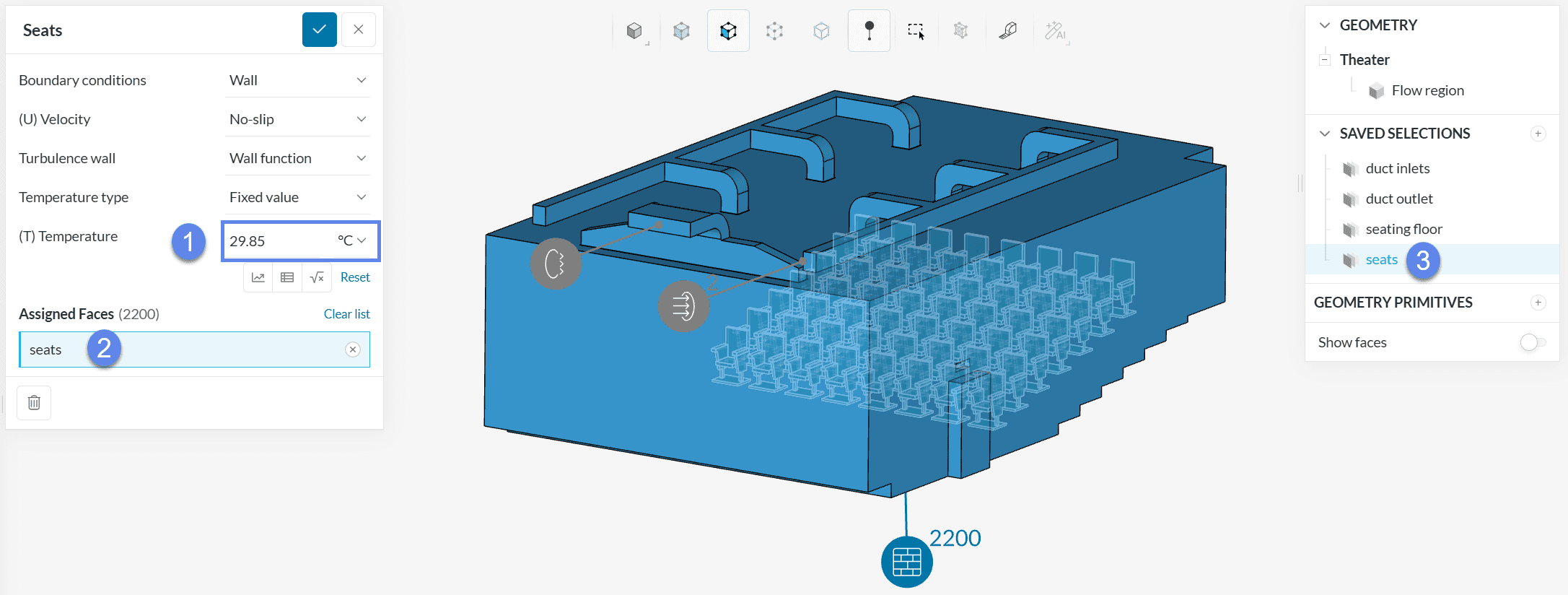Remove seats from assigned faces list

point(353,349)
